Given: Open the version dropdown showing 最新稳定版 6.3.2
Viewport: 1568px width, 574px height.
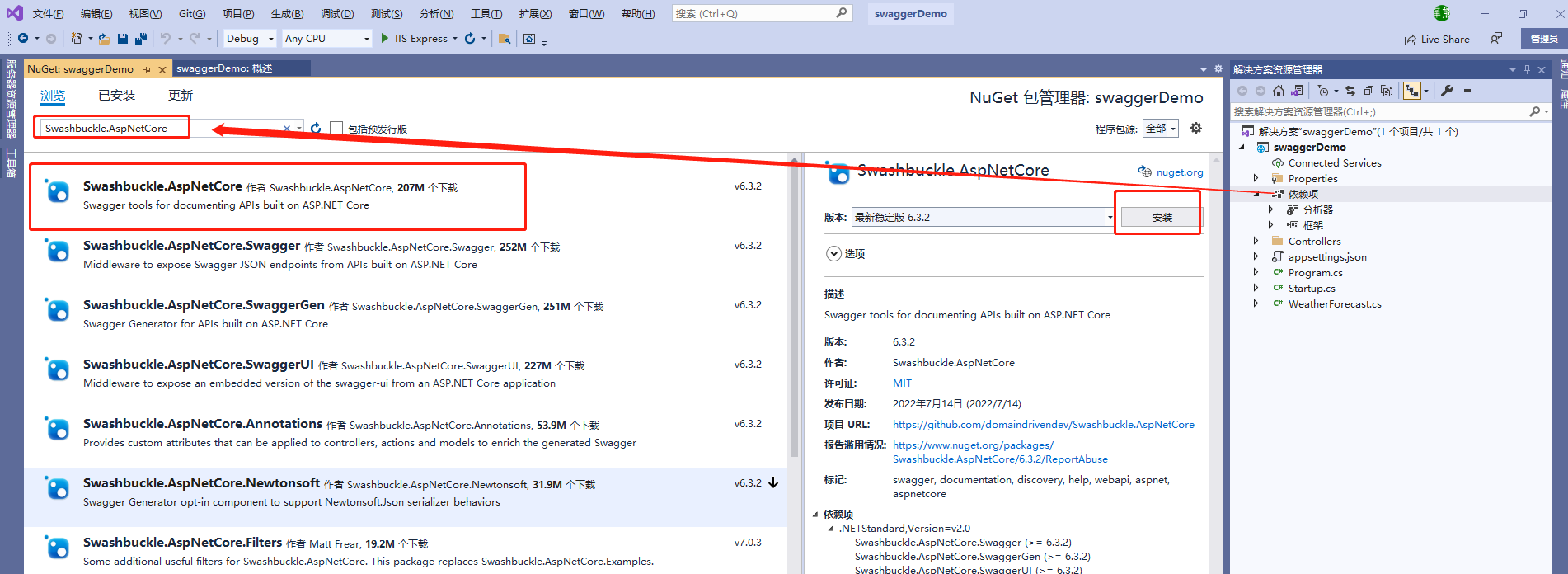Looking at the screenshot, I should (983, 217).
